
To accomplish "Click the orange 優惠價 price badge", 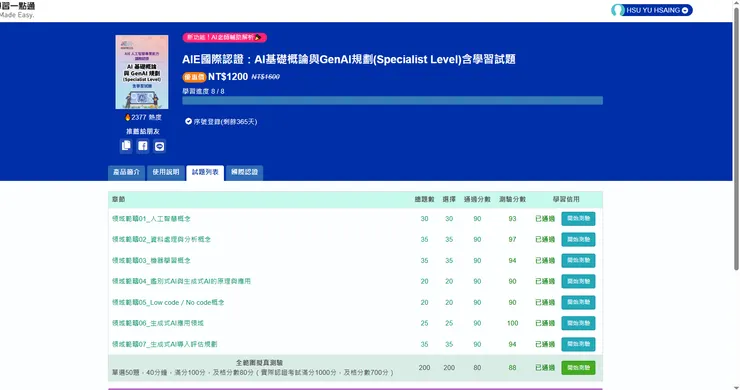I will pyautogui.click(x=194, y=77).
